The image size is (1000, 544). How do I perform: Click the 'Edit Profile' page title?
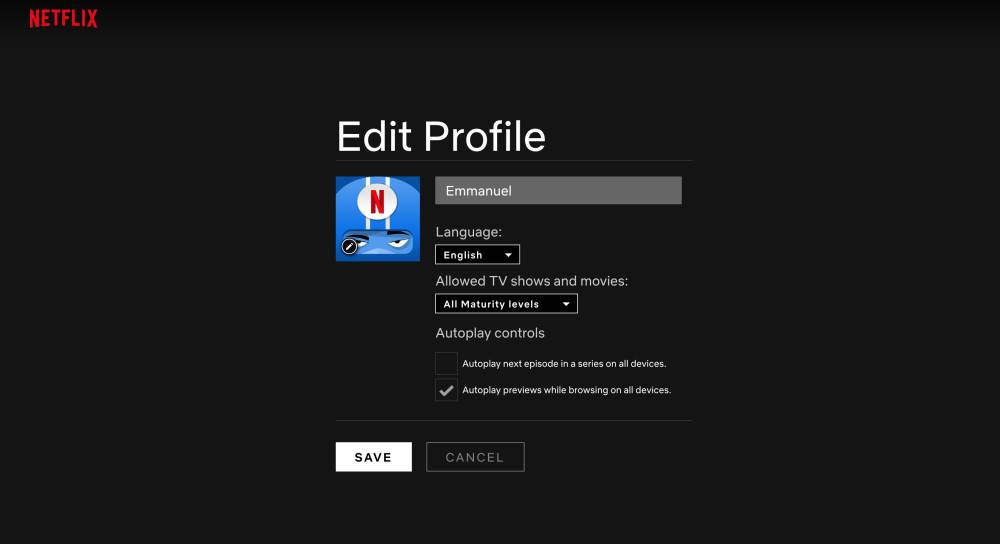[x=441, y=137]
